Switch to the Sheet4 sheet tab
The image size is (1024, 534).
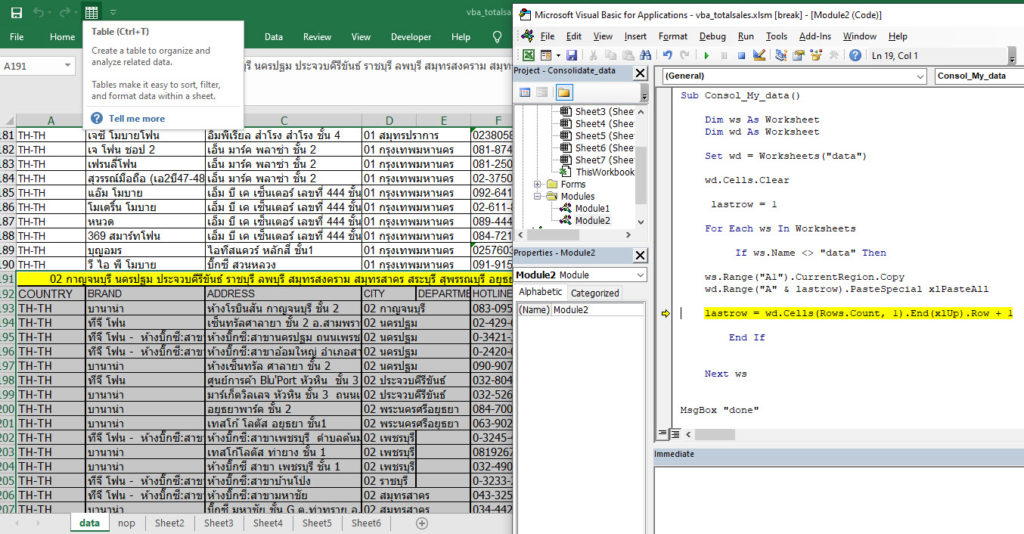(268, 523)
